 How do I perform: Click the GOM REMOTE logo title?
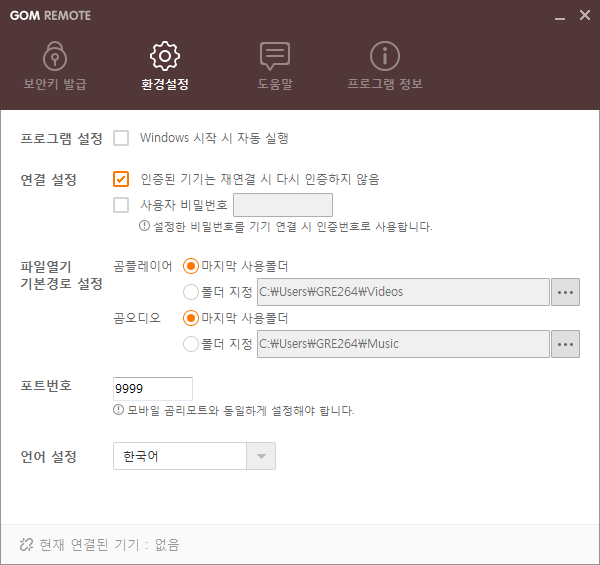[x=51, y=16]
